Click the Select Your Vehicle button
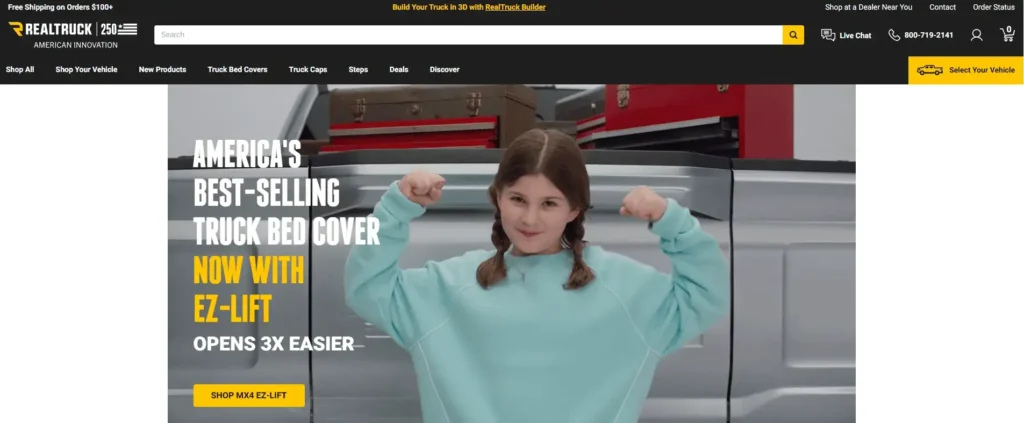The width and height of the screenshot is (1024, 423). pyautogui.click(x=966, y=70)
